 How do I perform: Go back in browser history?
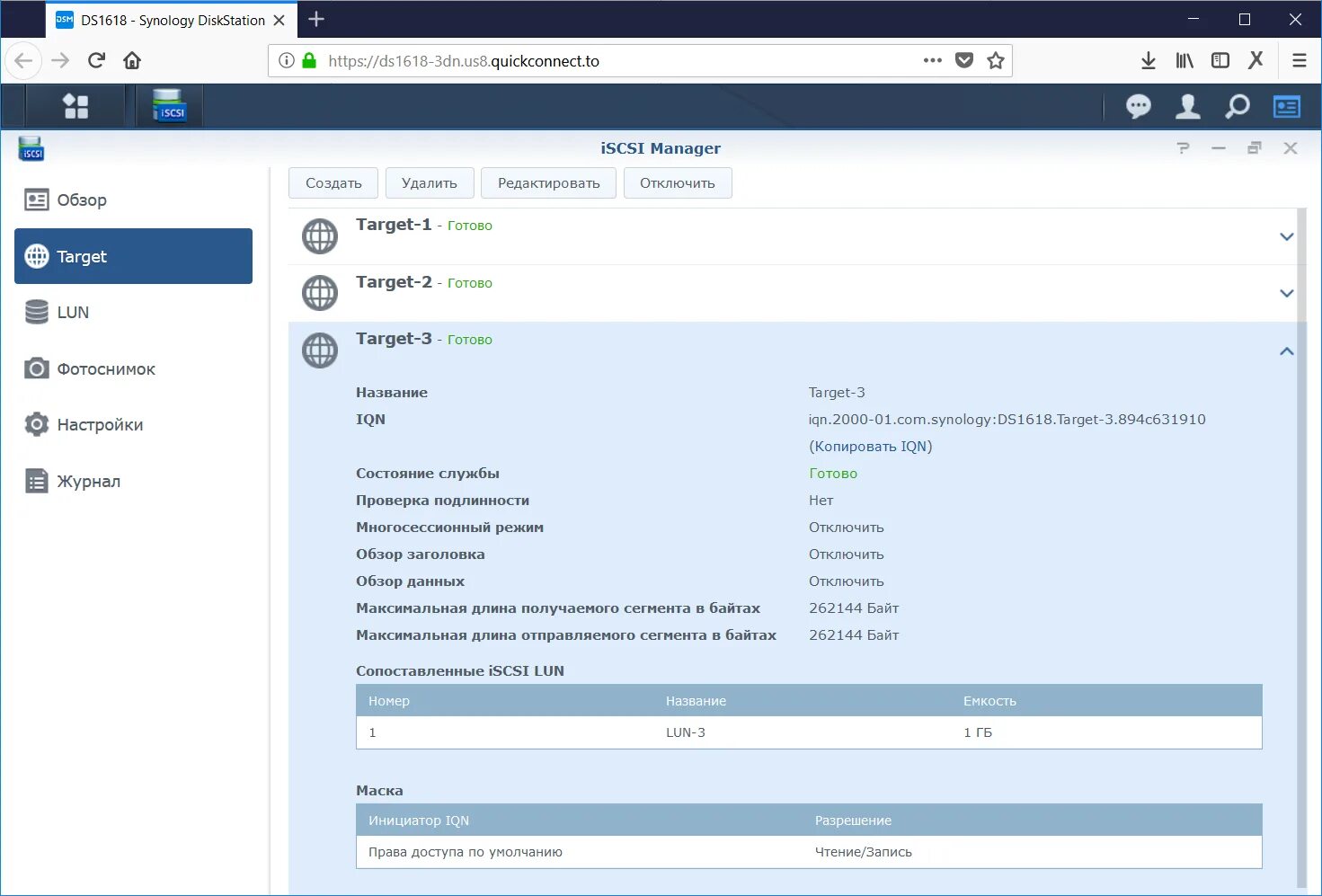pos(23,60)
